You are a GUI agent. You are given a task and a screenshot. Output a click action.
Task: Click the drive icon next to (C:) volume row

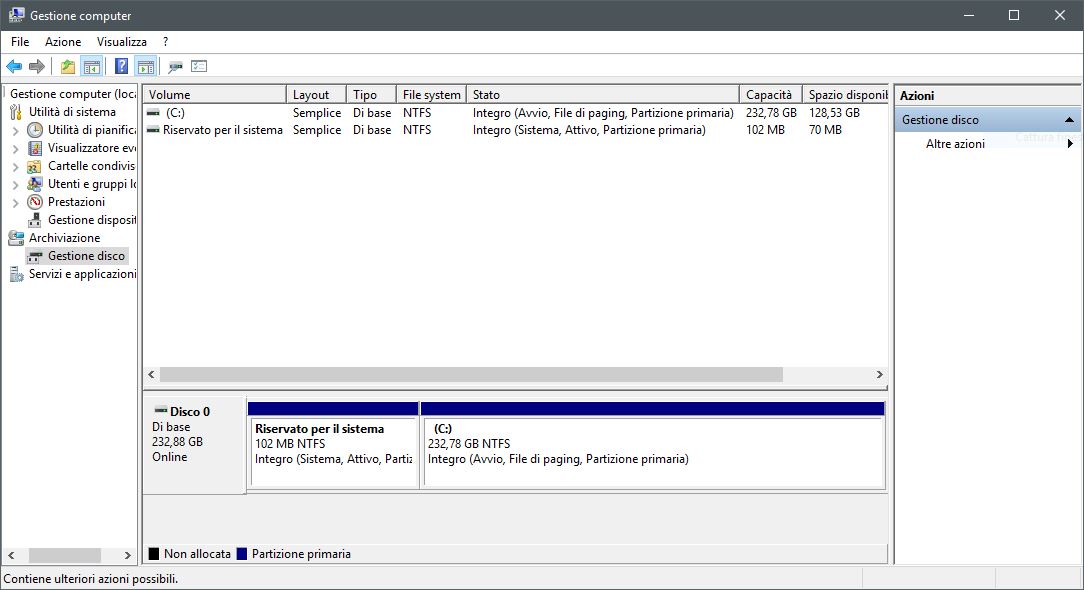[x=153, y=113]
